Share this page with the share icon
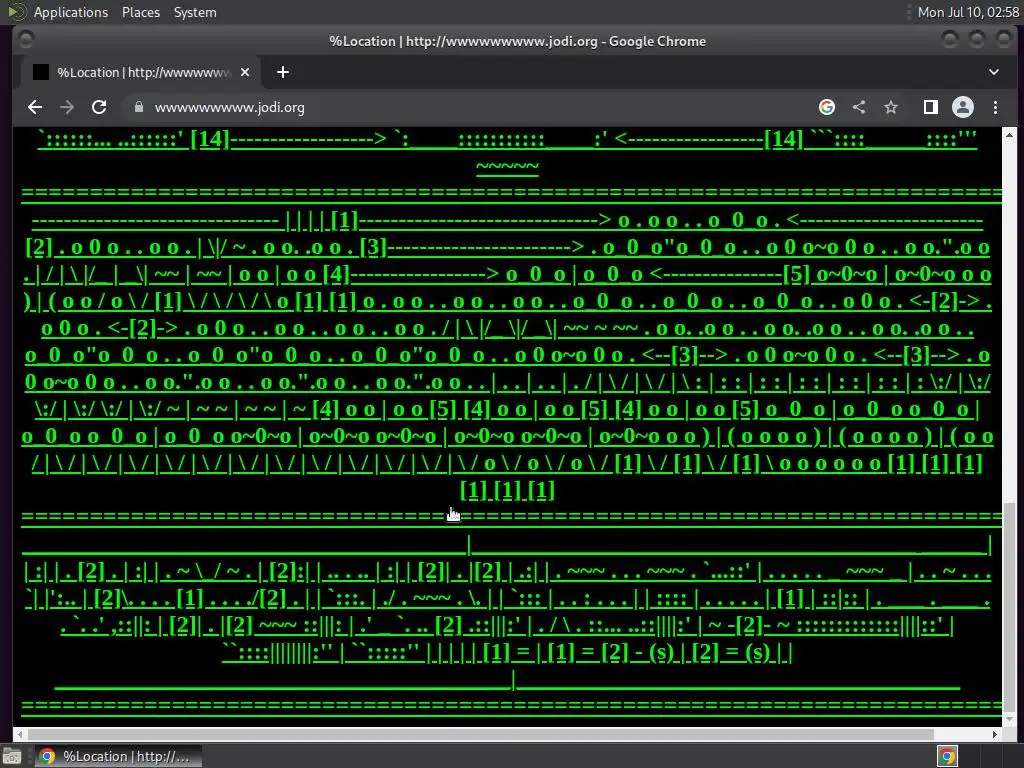1024x768 pixels. pyautogui.click(x=859, y=107)
